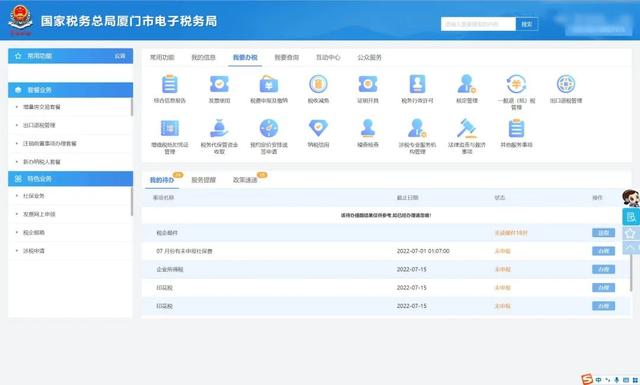The image size is (640, 385).
Task: Click the cartoon assistant mascot
Action: [x=631, y=198]
